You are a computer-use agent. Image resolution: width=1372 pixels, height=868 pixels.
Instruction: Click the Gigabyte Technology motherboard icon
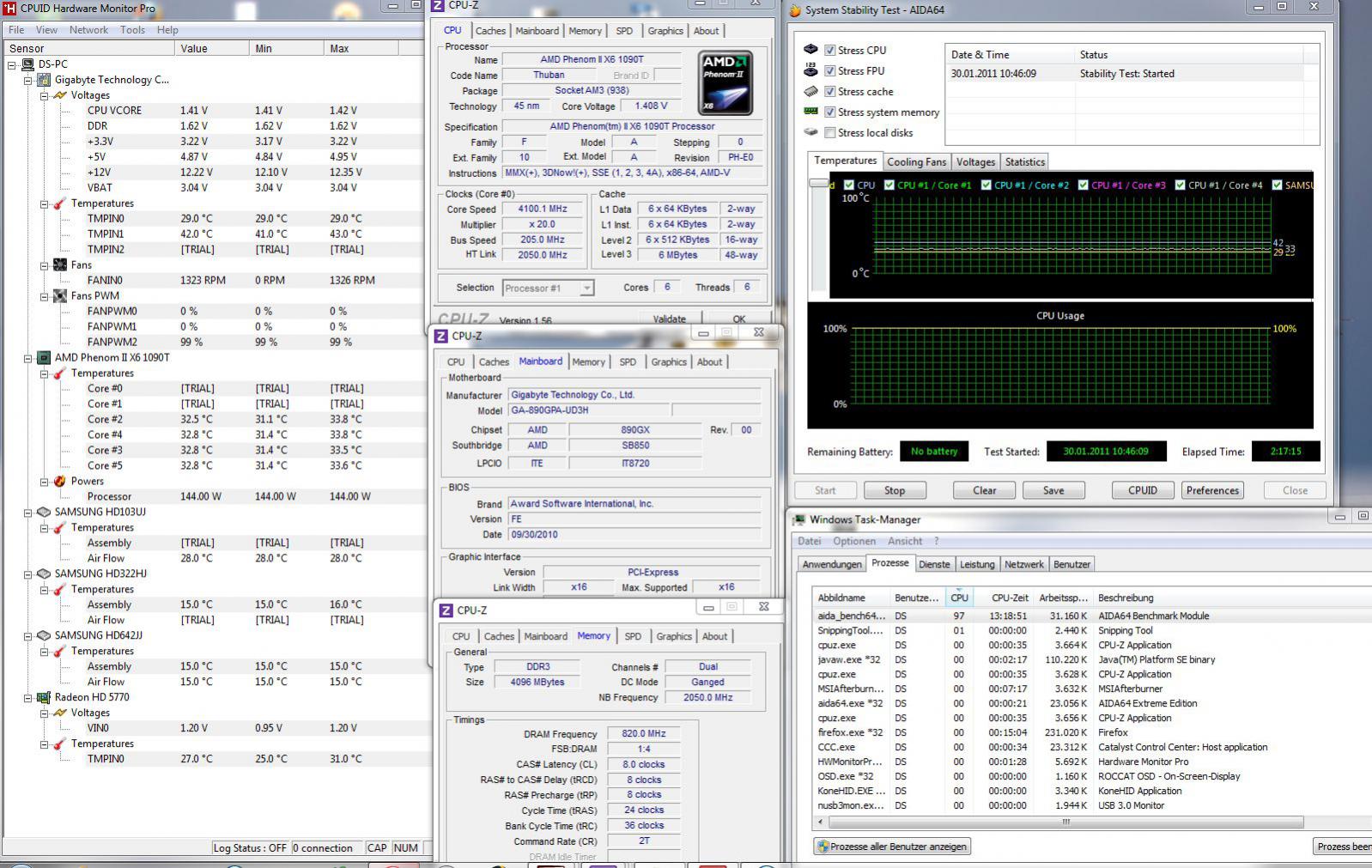click(x=44, y=80)
